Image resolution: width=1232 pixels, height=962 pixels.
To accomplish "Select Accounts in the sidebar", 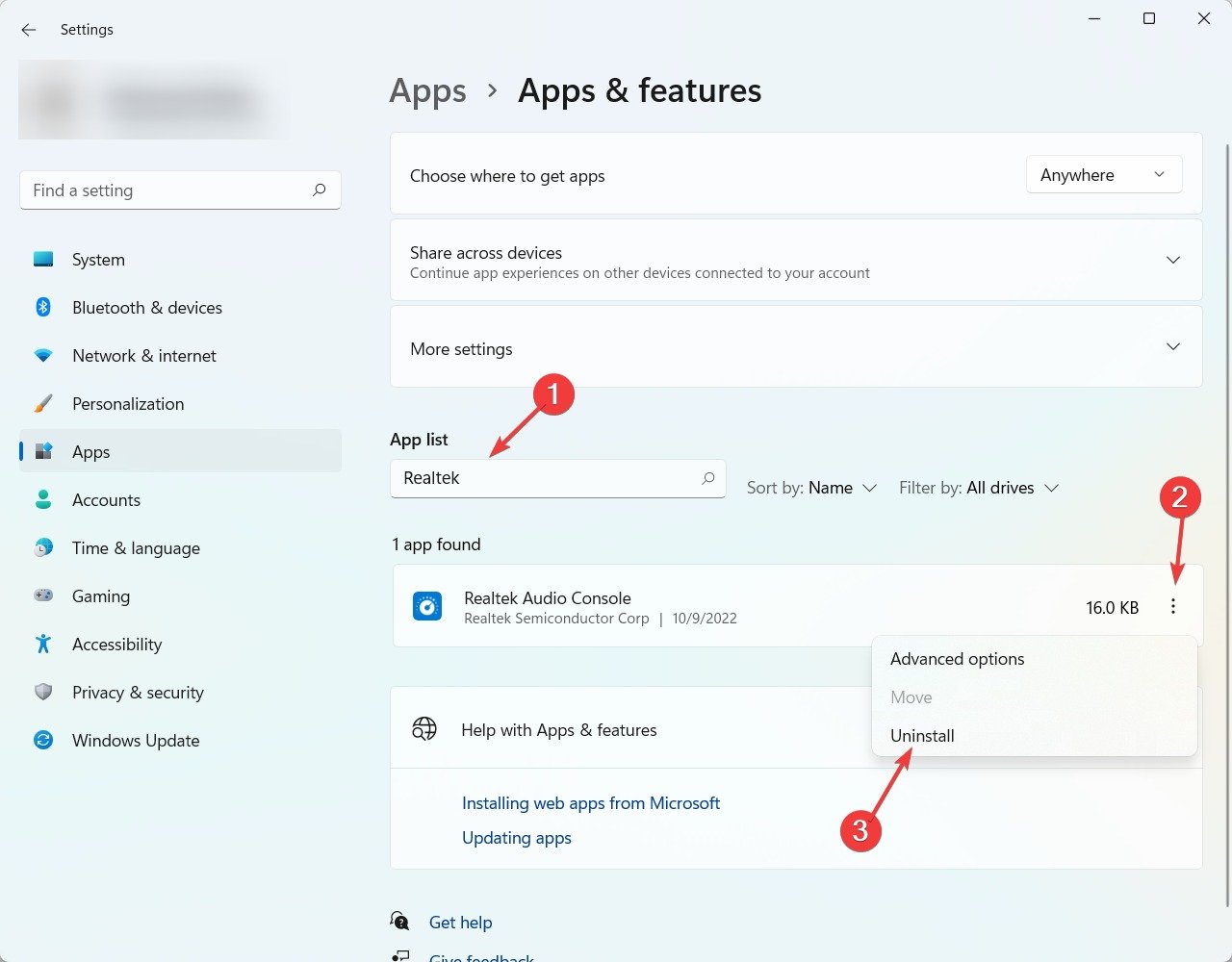I will point(180,500).
